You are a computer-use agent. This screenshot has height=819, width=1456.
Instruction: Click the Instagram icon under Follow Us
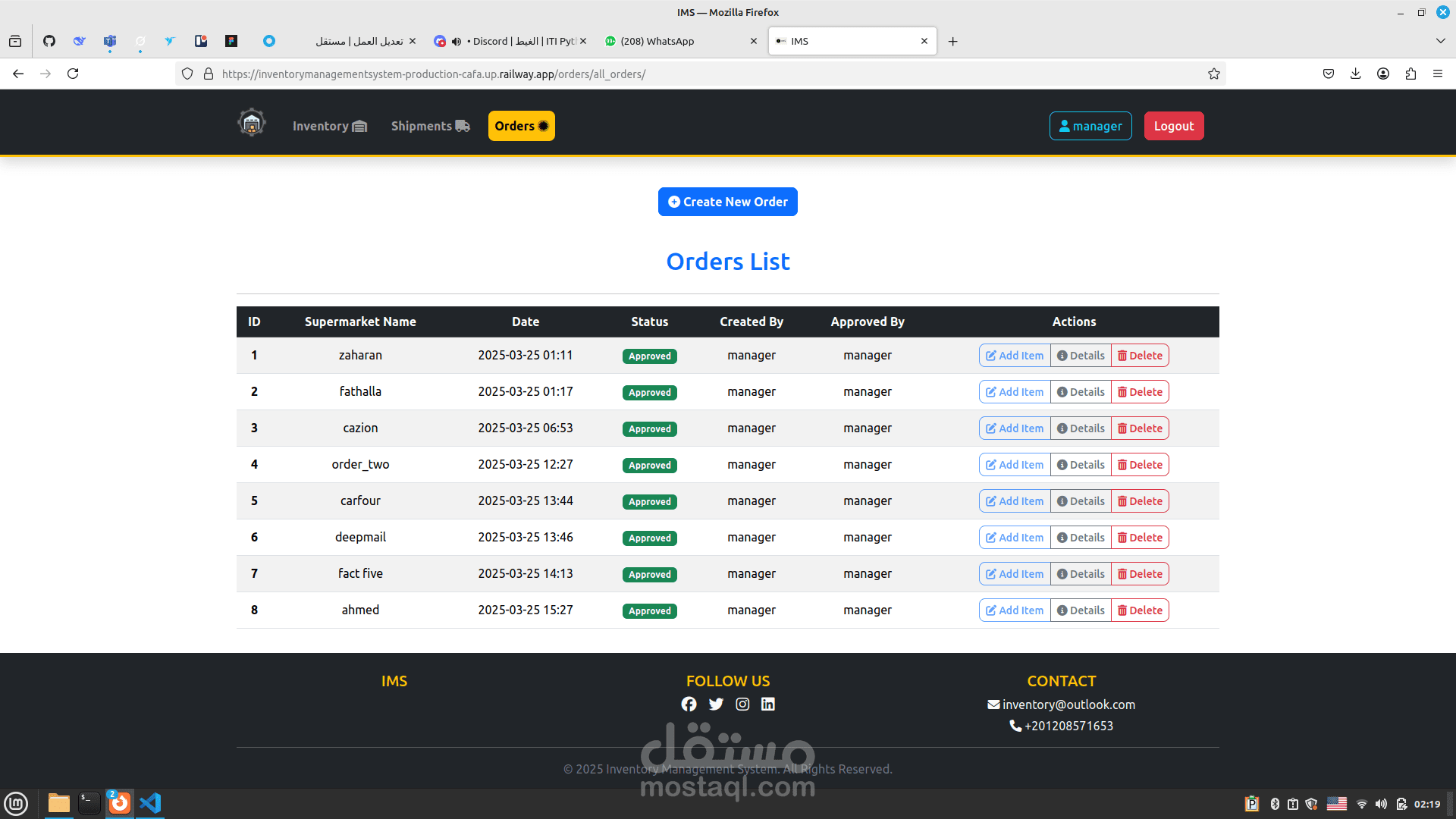[742, 704]
